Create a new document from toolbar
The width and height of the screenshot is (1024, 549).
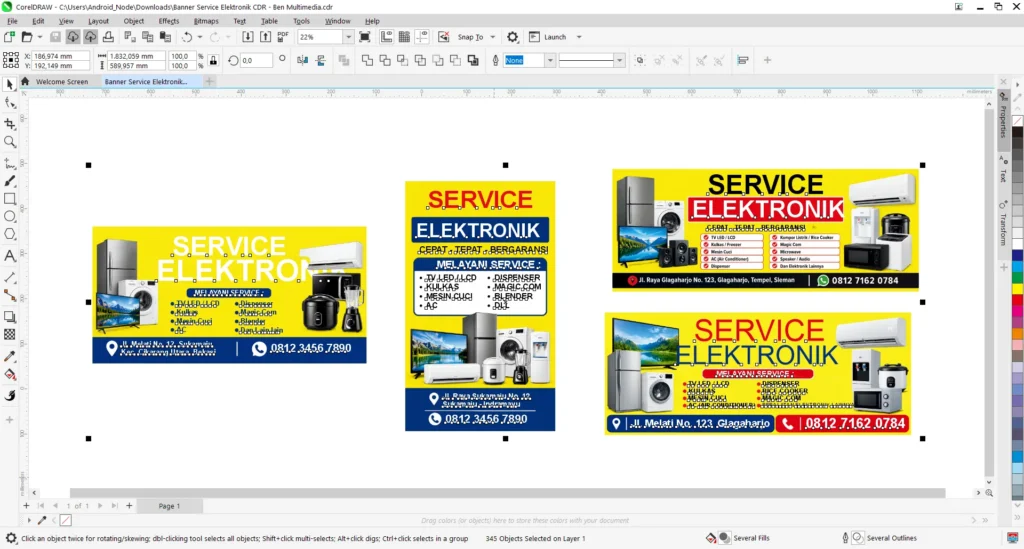pos(9,37)
